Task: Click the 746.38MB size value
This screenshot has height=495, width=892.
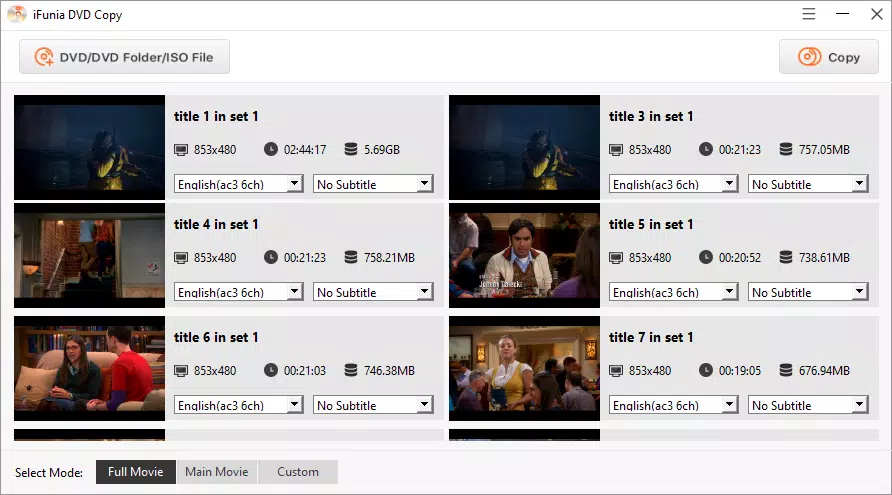Action: click(x=390, y=371)
